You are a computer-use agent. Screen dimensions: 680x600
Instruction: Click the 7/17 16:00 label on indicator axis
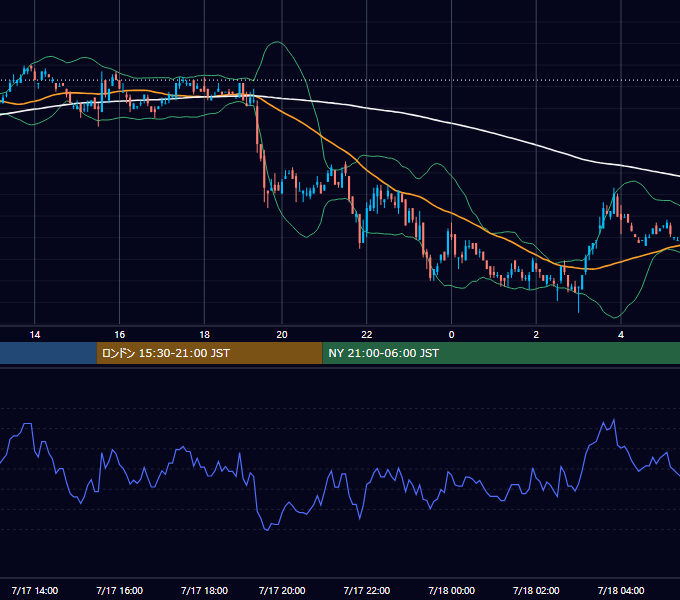[120, 590]
